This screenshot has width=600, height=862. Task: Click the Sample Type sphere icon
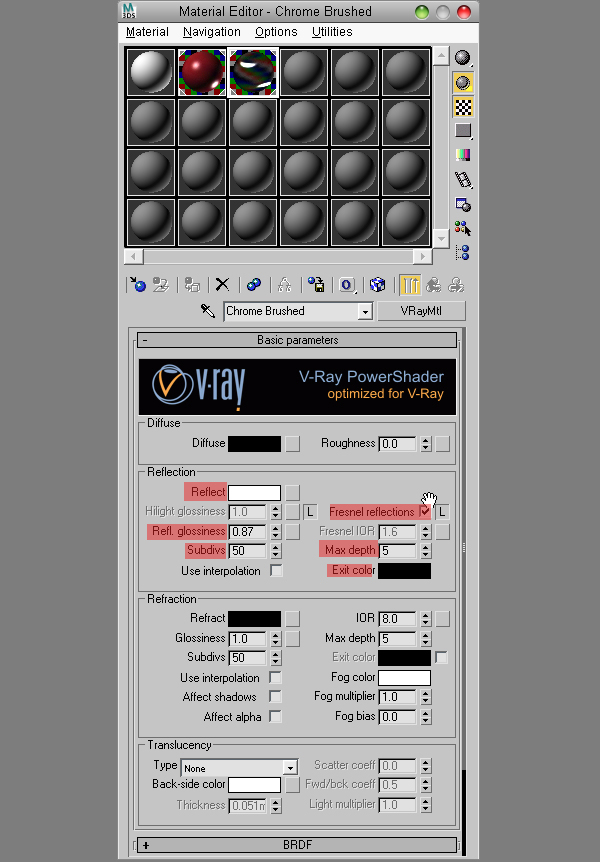pos(463,57)
